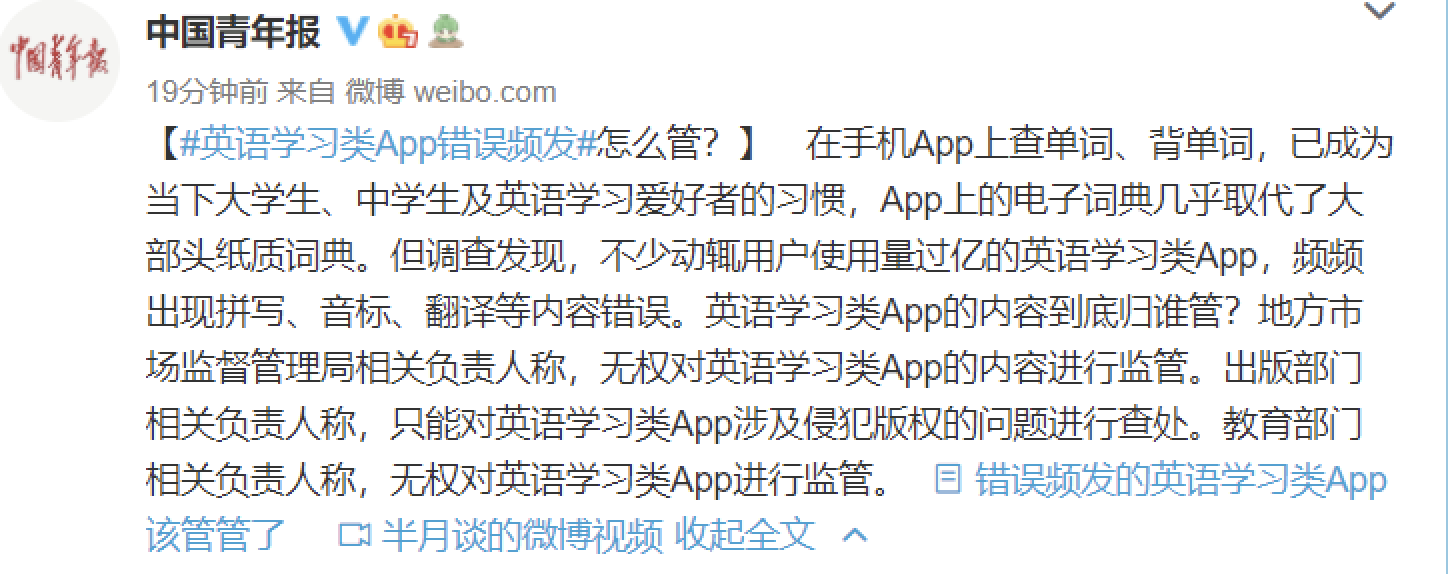The width and height of the screenshot is (1448, 574).
Task: Click the green character badge icon
Action: (443, 33)
